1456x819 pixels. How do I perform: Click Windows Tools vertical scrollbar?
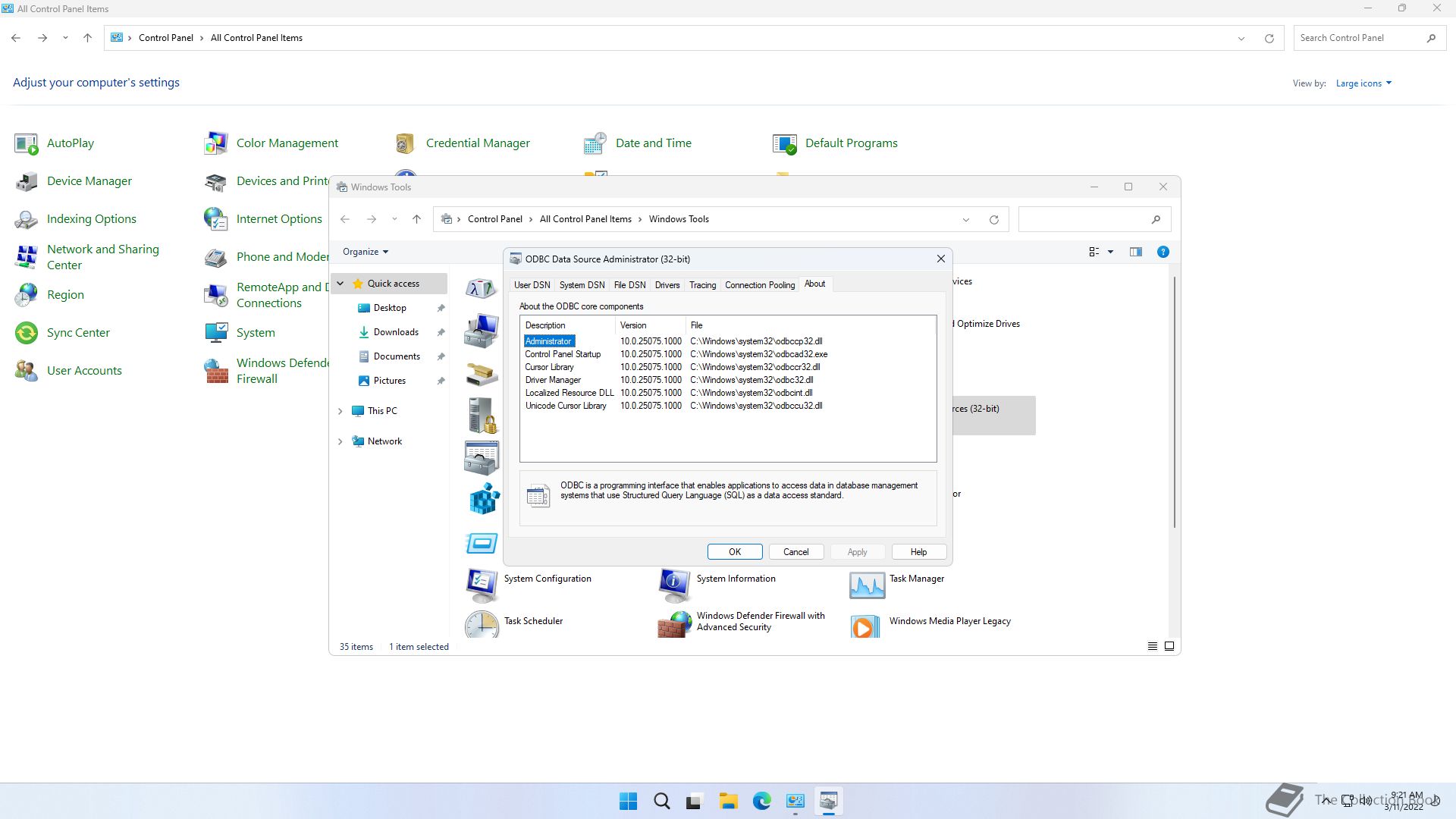pos(1174,402)
